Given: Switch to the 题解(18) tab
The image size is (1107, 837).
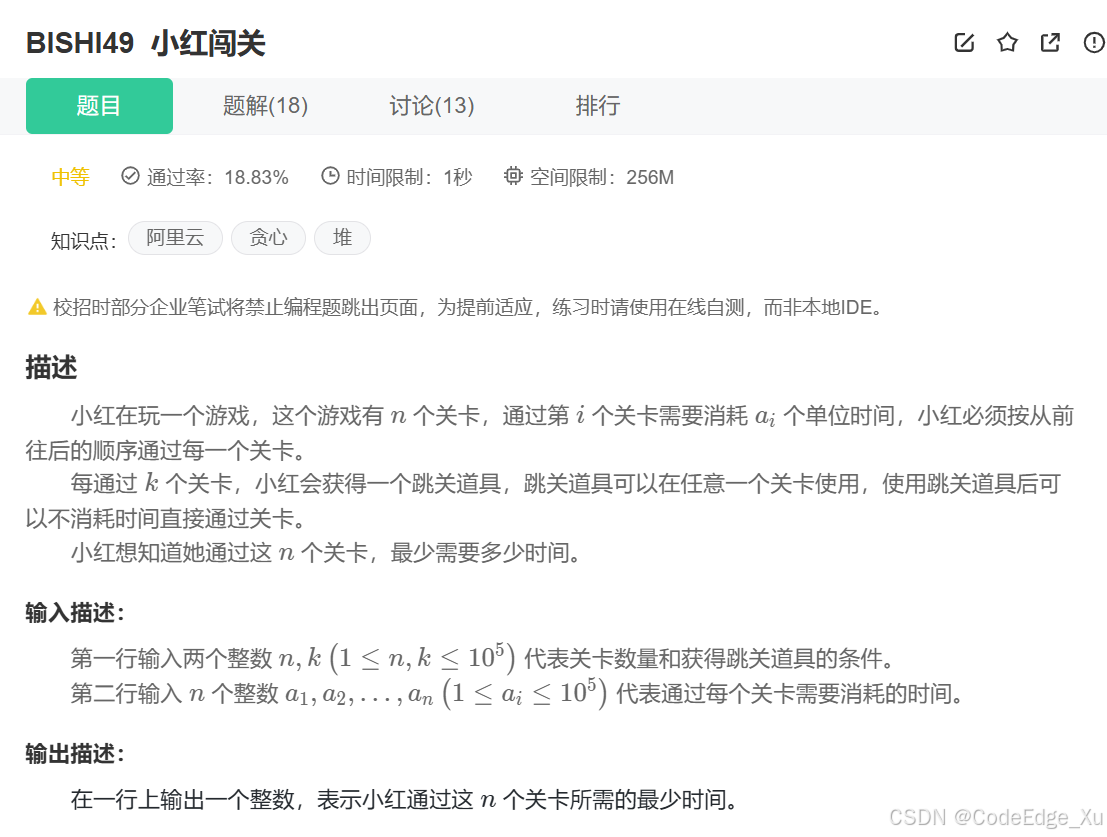Looking at the screenshot, I should (x=264, y=105).
